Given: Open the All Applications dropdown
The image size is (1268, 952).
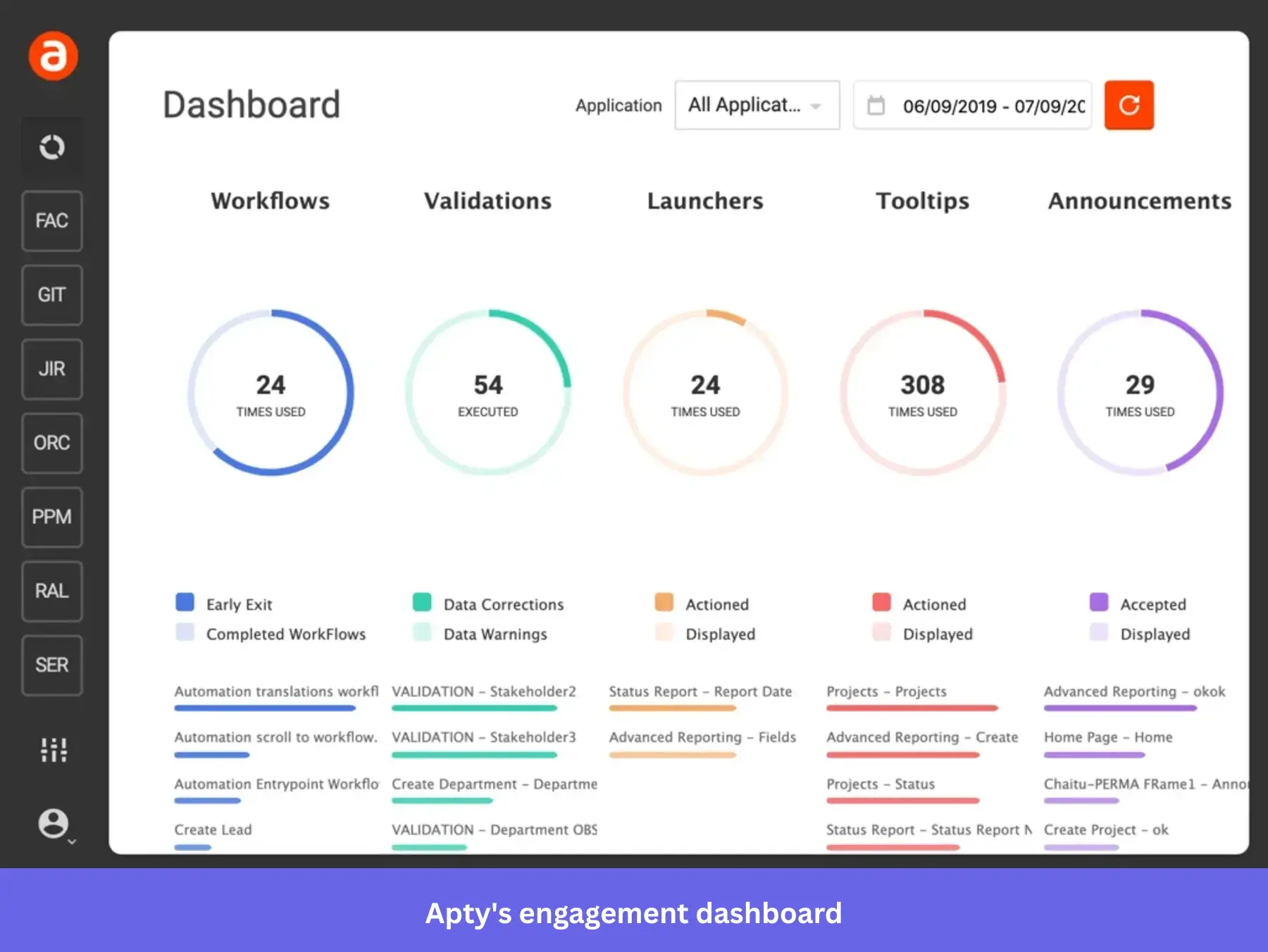Looking at the screenshot, I should point(757,105).
